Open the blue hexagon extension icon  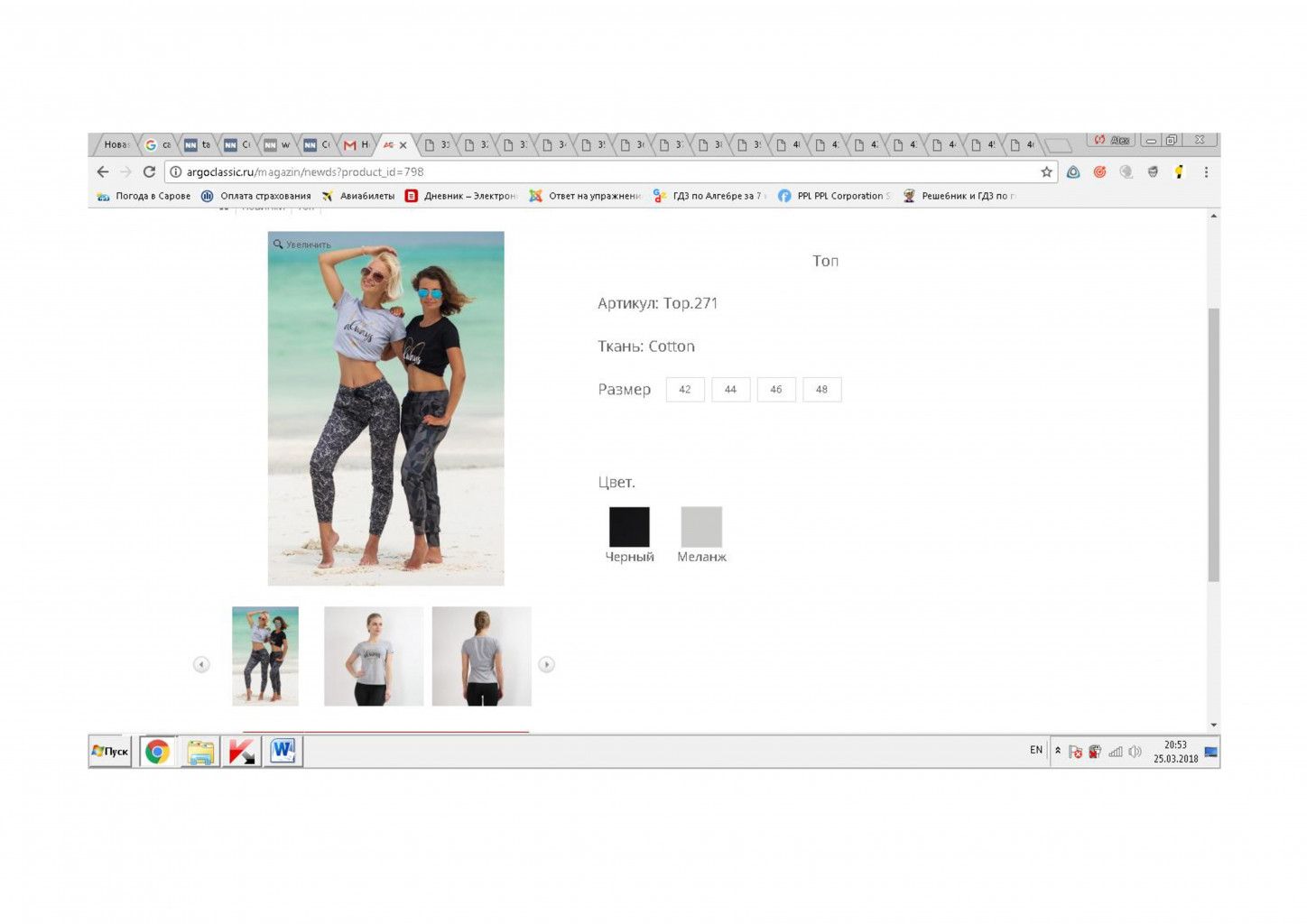pyautogui.click(x=1073, y=171)
